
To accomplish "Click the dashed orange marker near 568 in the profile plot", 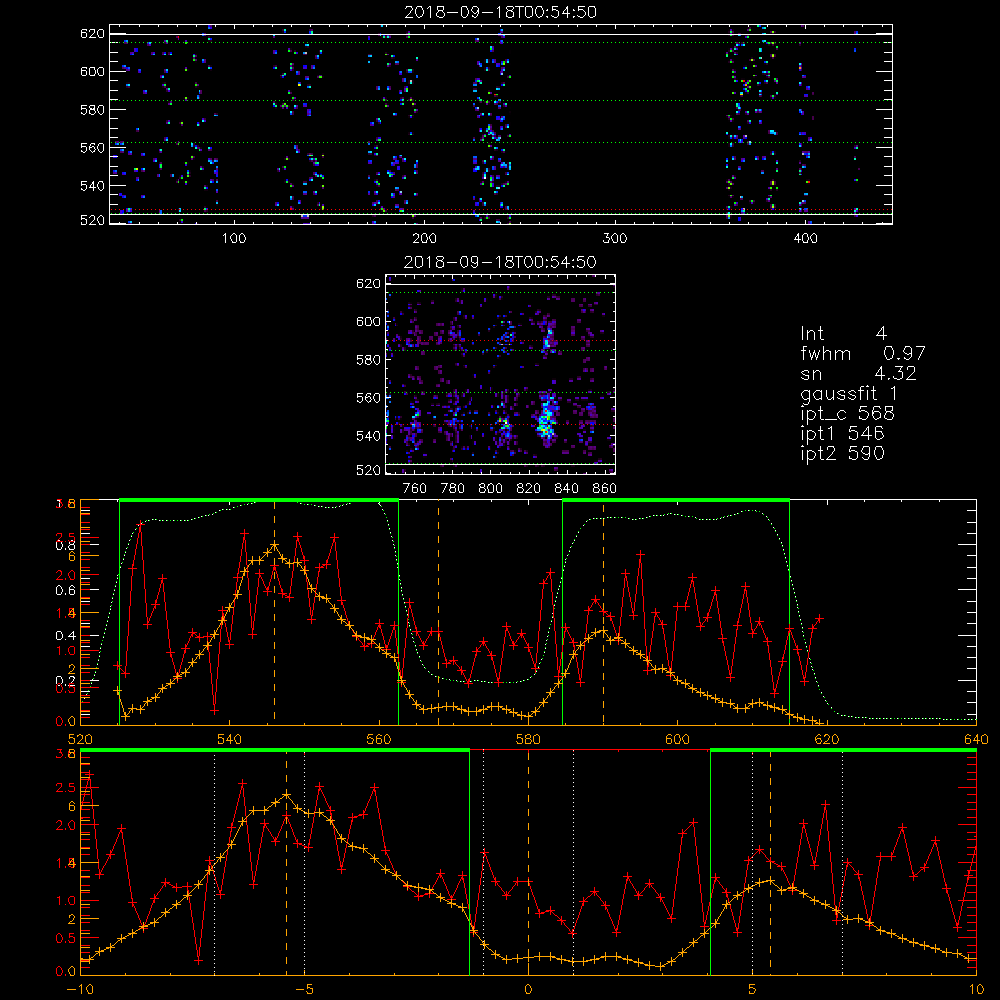I will [438, 612].
